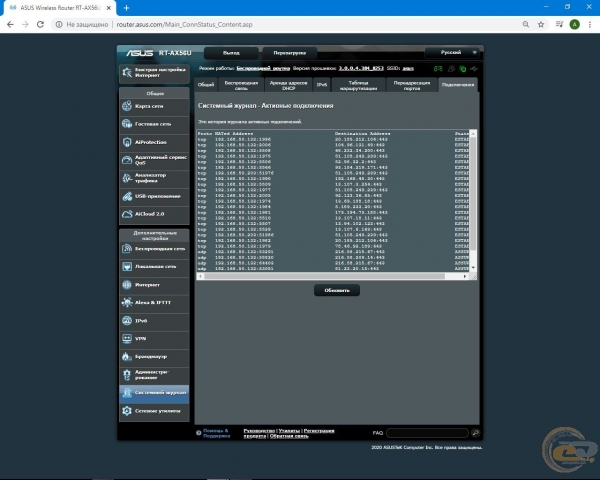Click the gamepad status icon in the header
Screen dimensions: 600x480
click(438, 69)
